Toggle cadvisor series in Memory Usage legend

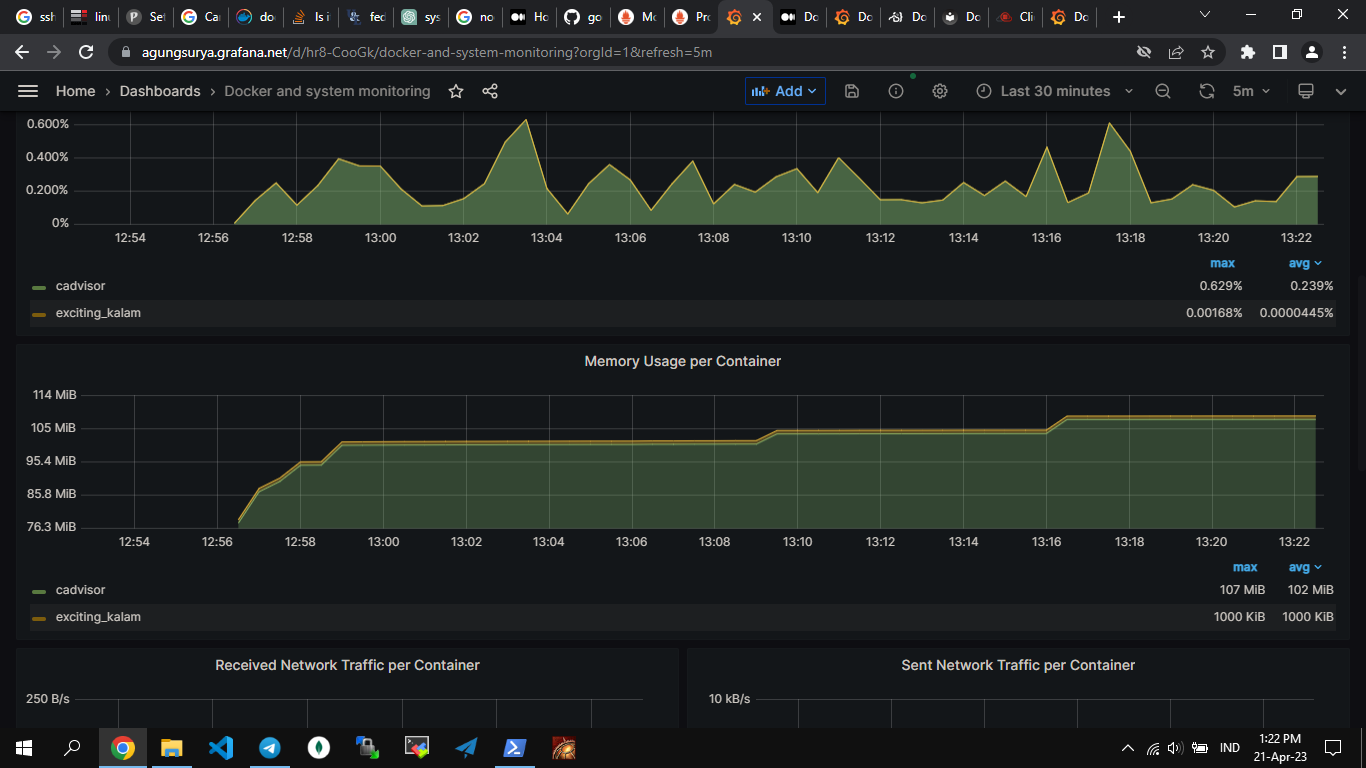pos(80,590)
